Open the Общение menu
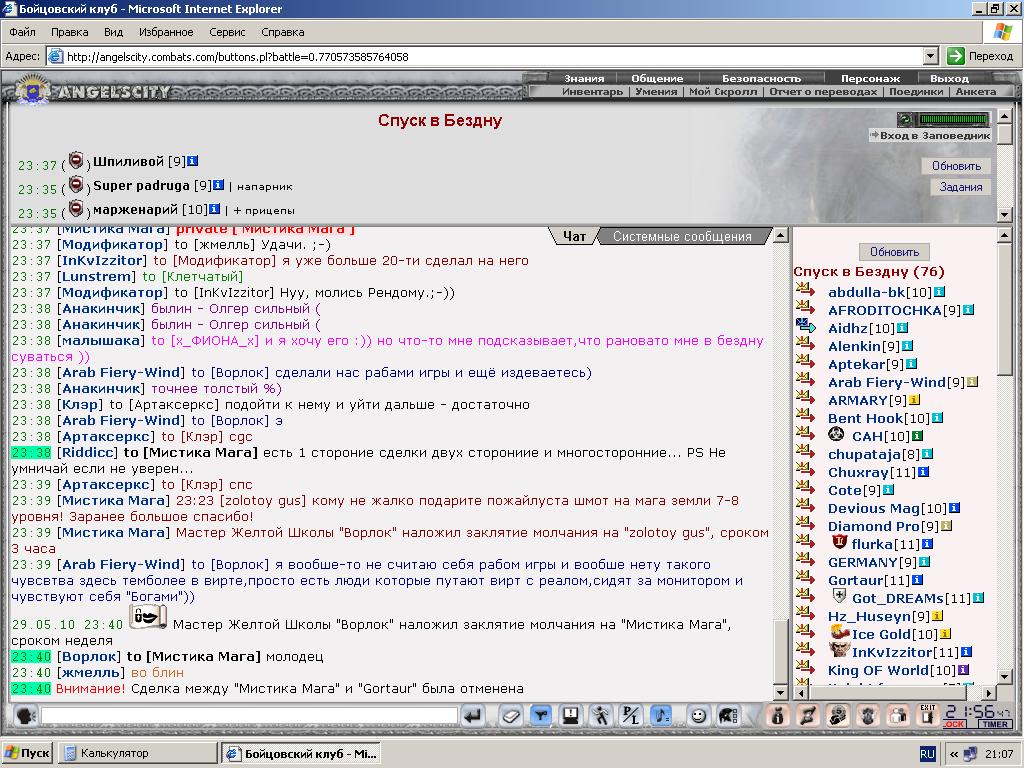 coord(657,78)
